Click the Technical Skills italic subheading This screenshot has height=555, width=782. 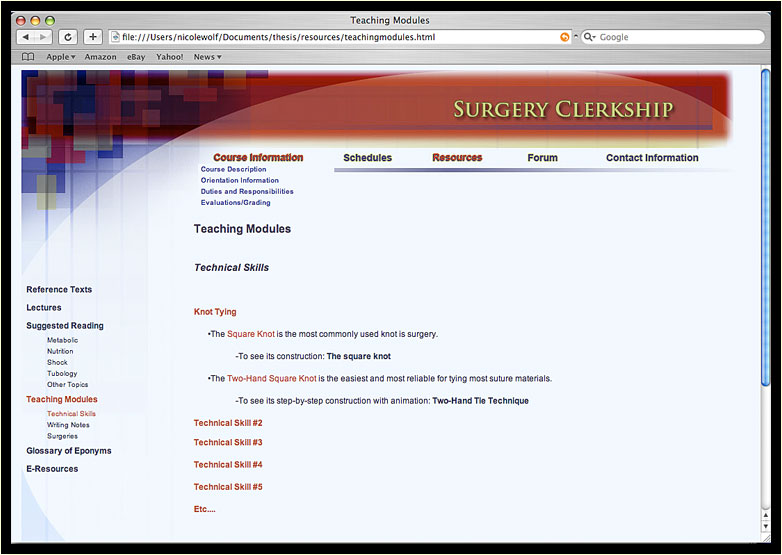pyautogui.click(x=231, y=268)
